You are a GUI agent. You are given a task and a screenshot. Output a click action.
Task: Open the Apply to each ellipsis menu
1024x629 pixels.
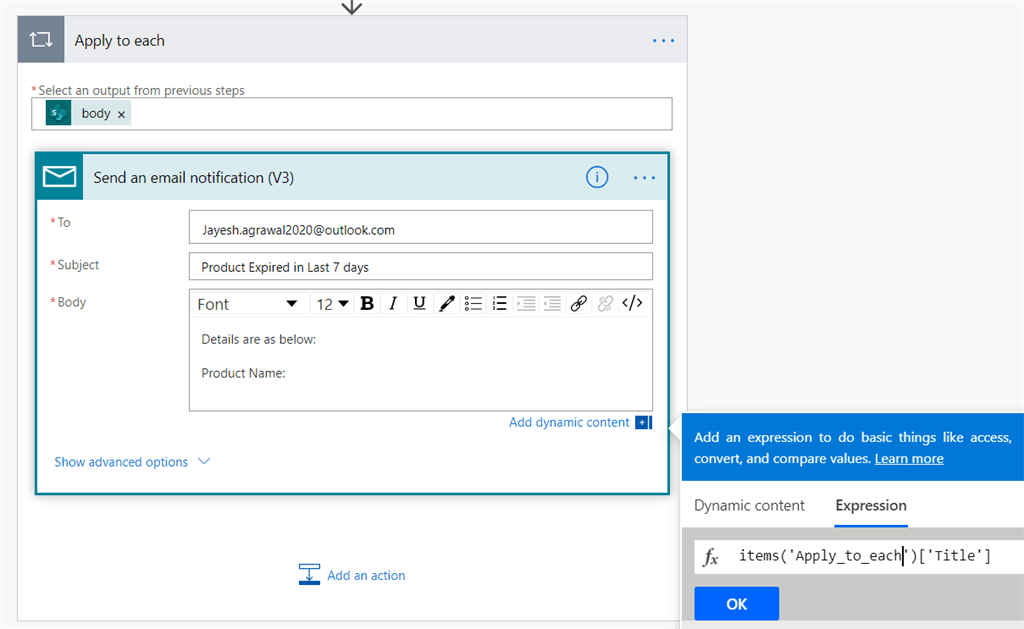click(x=663, y=40)
